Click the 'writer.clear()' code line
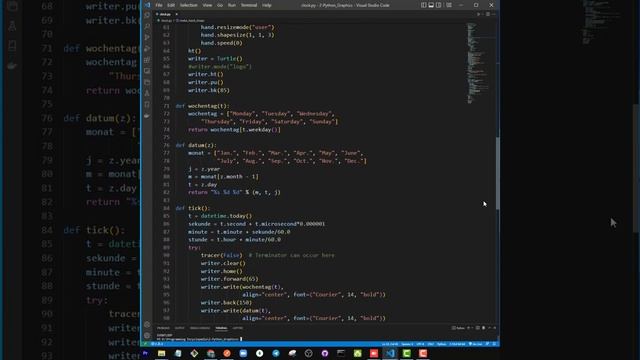The width and height of the screenshot is (640, 360). [x=223, y=263]
